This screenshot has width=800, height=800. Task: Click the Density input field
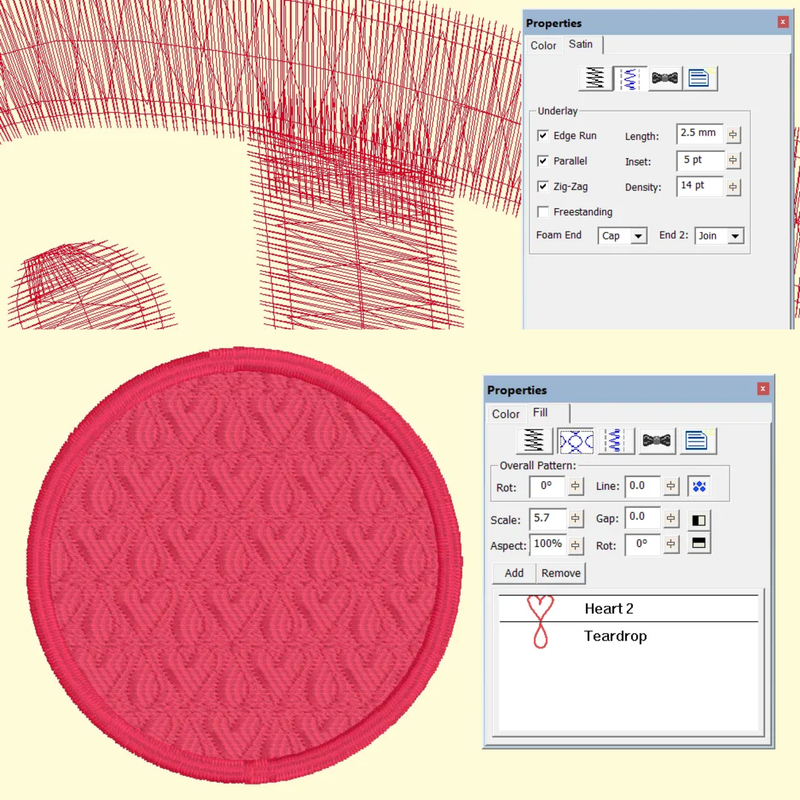pos(700,186)
